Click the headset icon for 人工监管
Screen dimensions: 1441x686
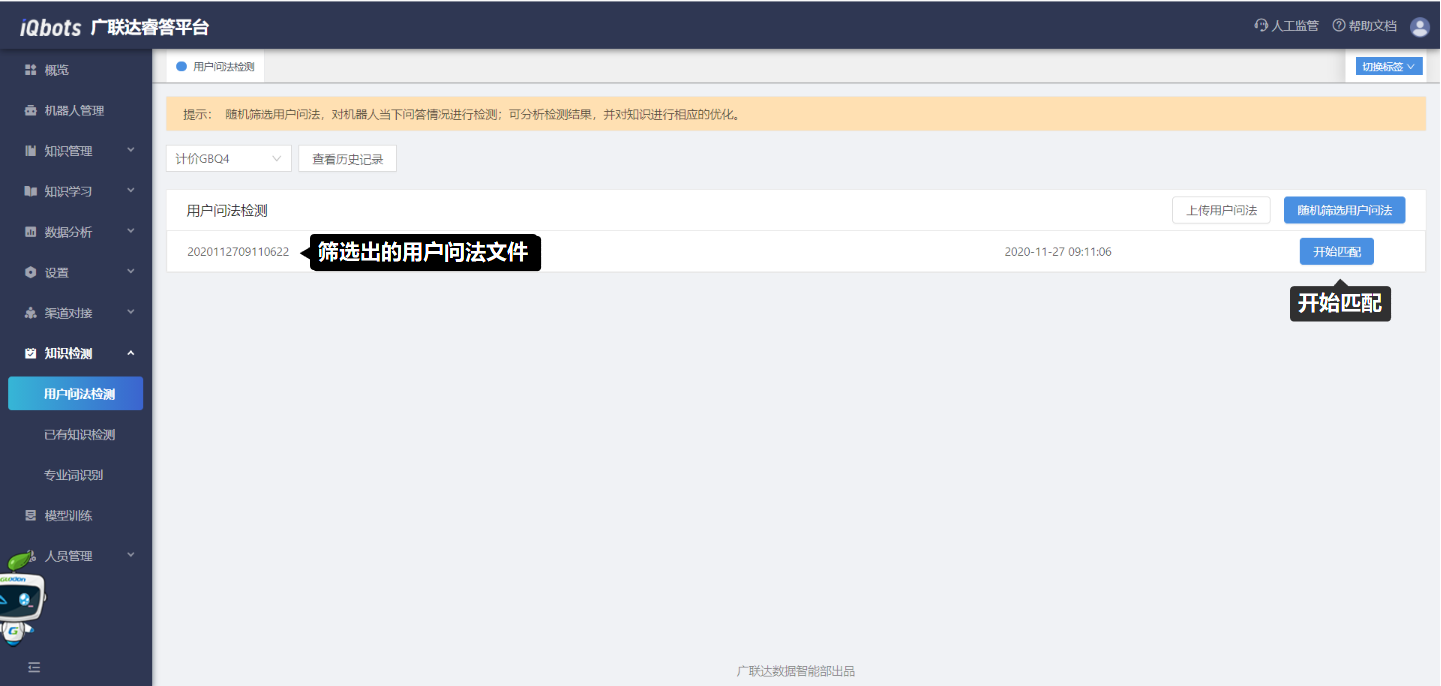click(1261, 26)
